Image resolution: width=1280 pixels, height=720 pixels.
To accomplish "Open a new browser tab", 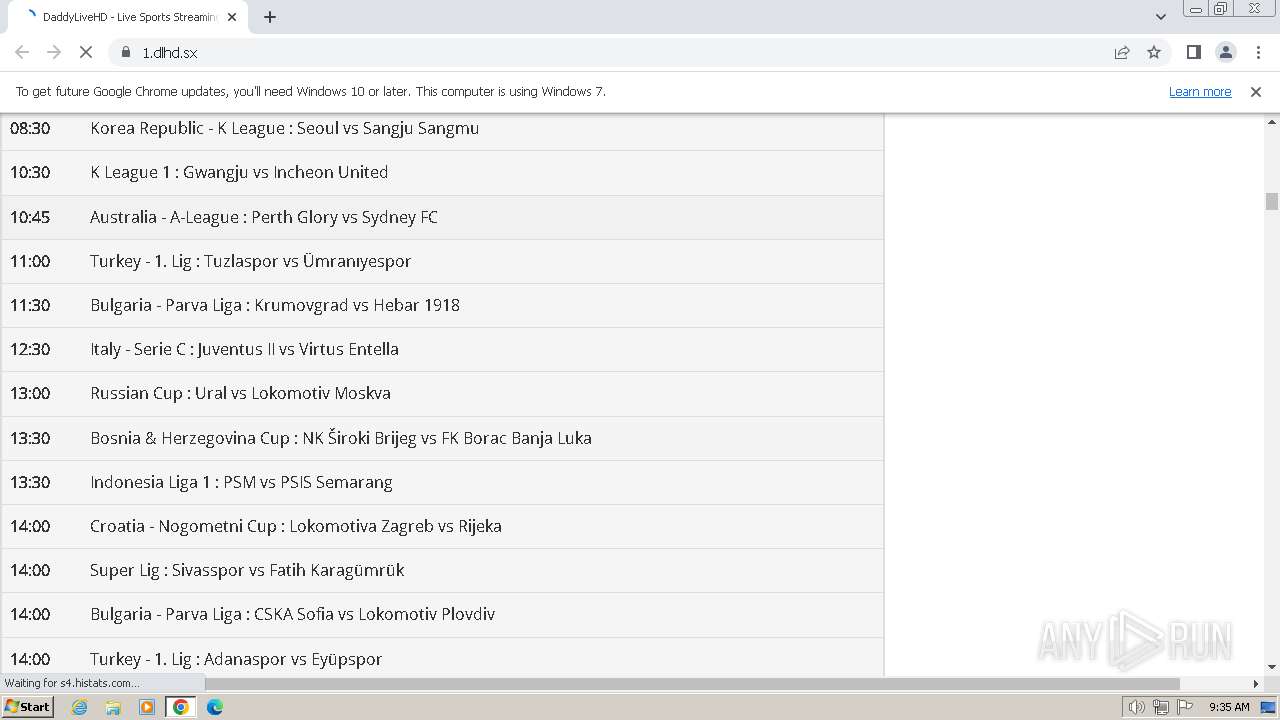I will tap(269, 17).
